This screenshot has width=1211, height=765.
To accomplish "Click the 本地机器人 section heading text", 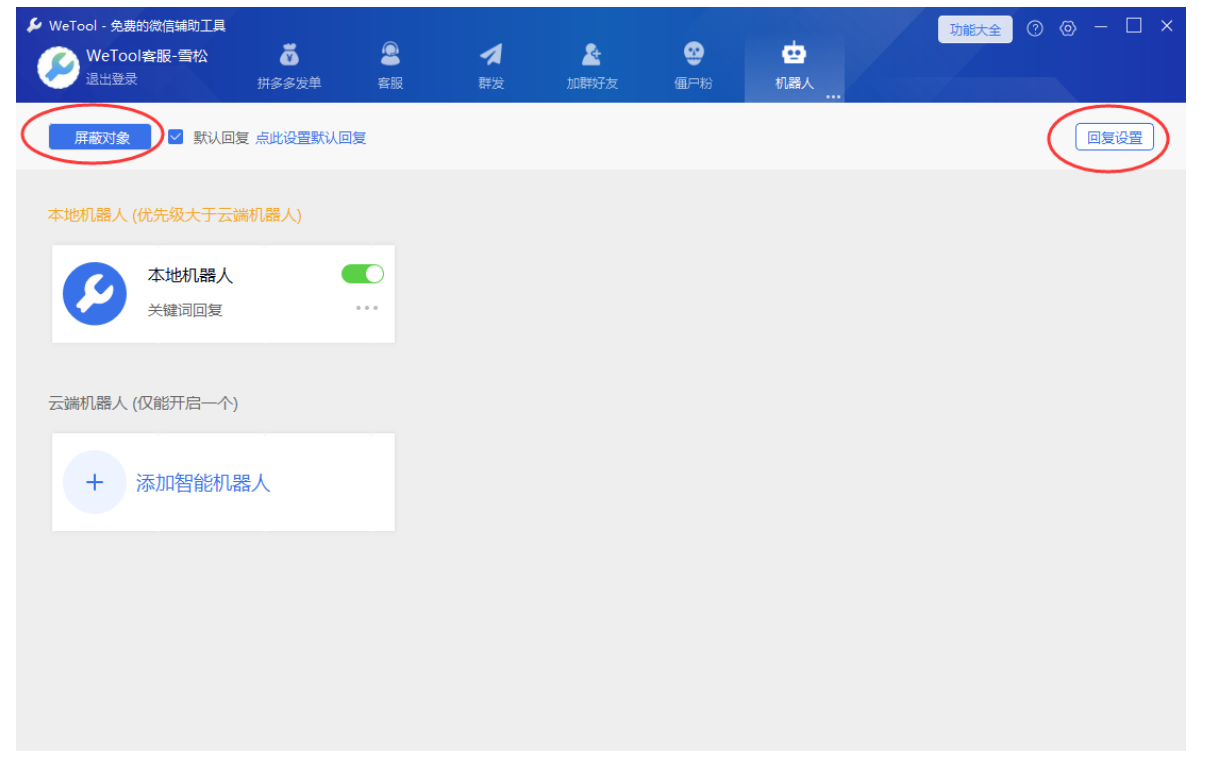I will 175,215.
